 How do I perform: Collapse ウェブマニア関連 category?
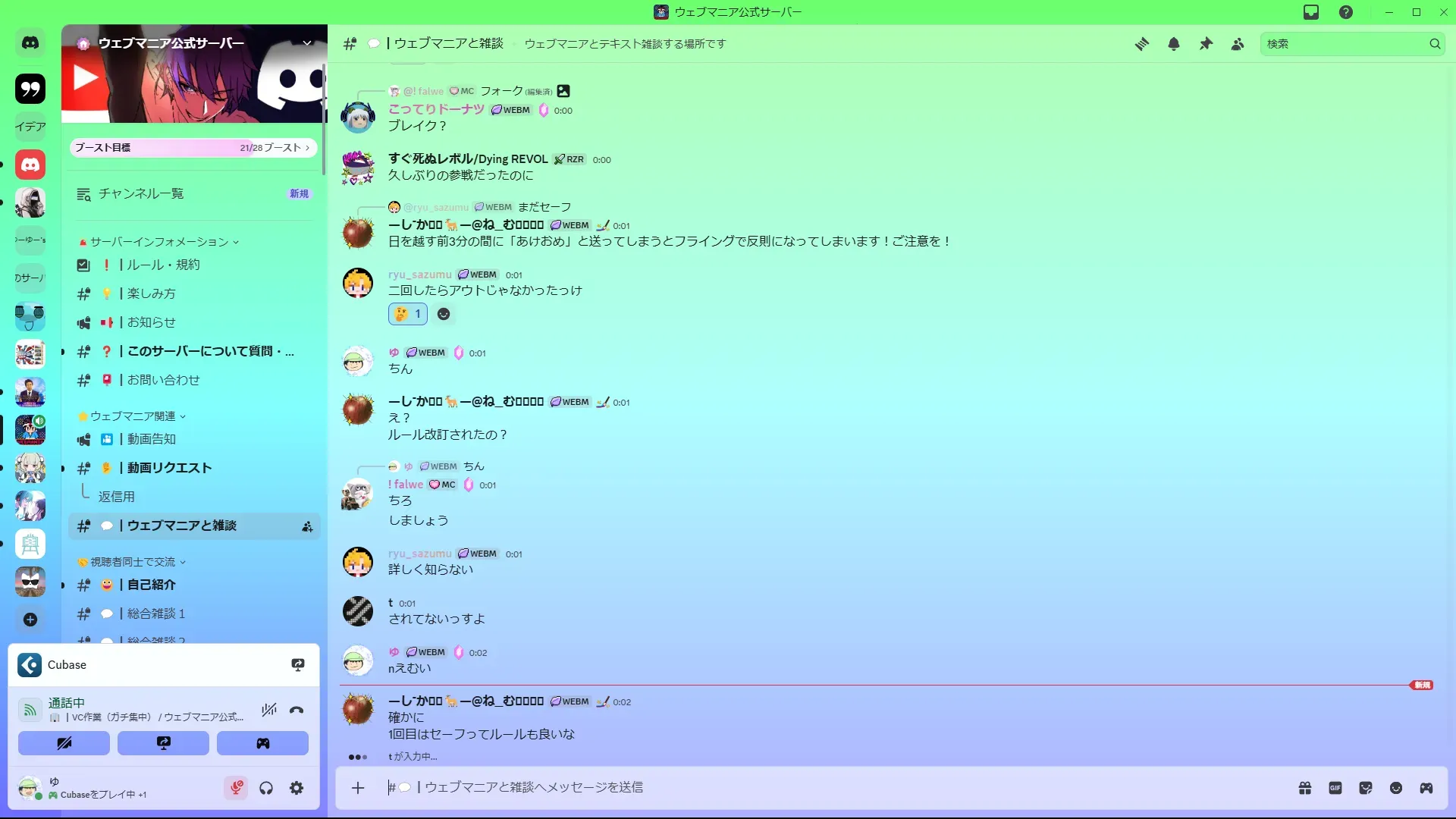tap(132, 416)
